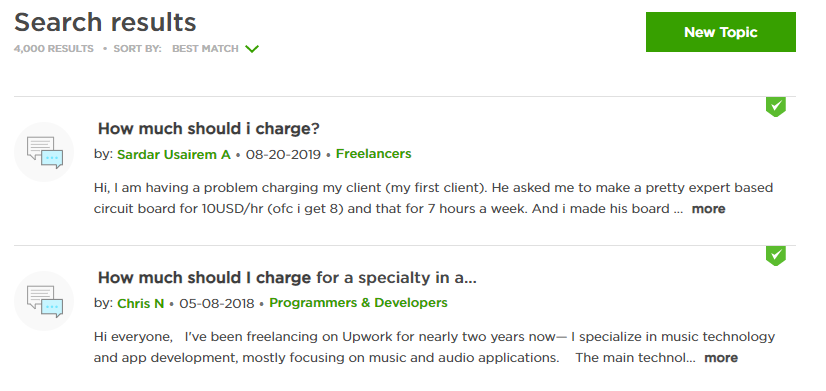Click the solved checkmark badge on second result
The height and width of the screenshot is (391, 826).
point(775,256)
